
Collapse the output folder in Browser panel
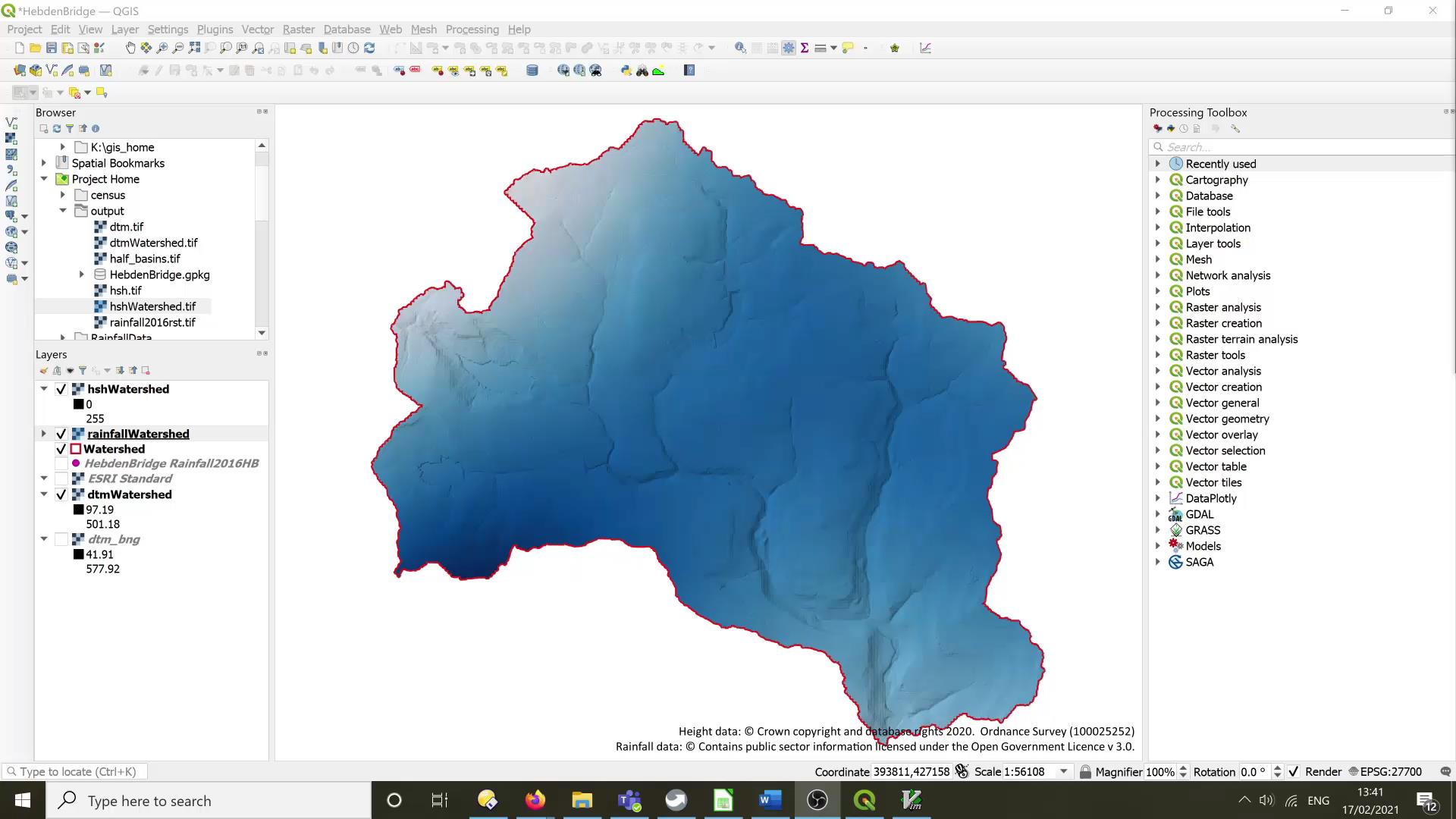pyautogui.click(x=64, y=211)
